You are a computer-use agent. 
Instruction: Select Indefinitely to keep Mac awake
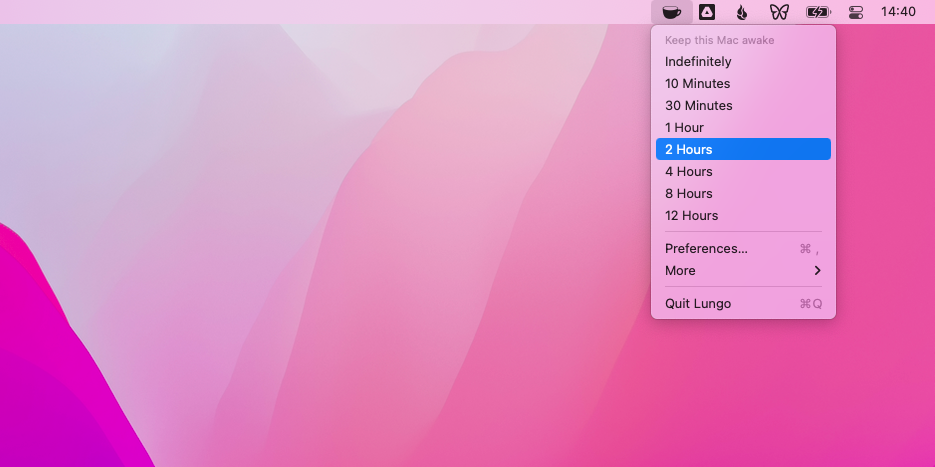743,61
